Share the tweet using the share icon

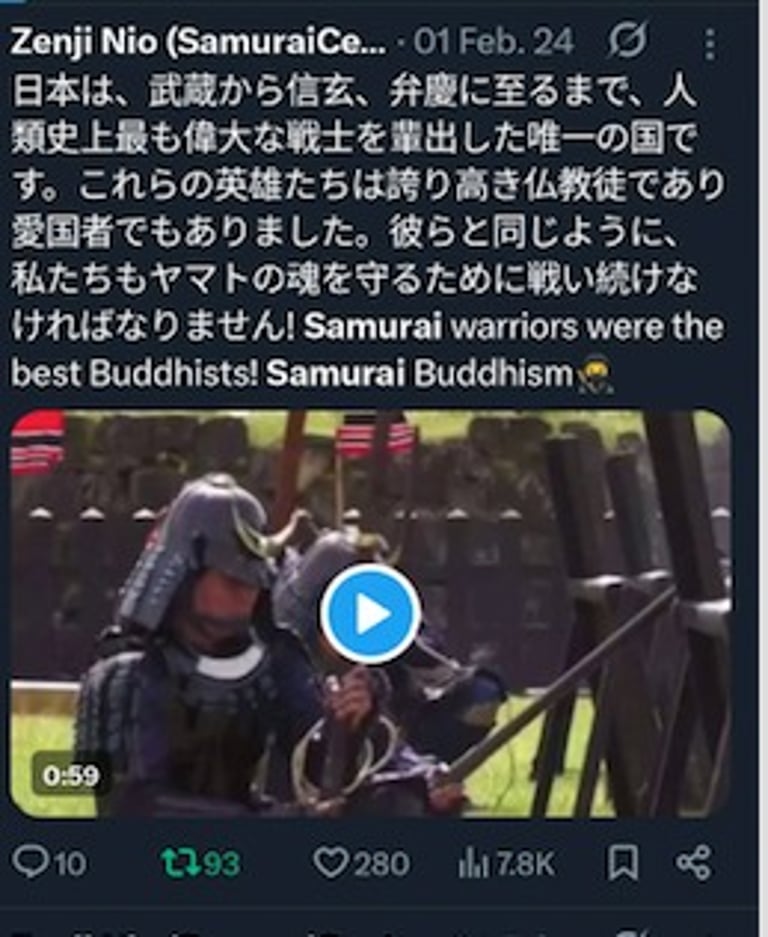(x=694, y=862)
